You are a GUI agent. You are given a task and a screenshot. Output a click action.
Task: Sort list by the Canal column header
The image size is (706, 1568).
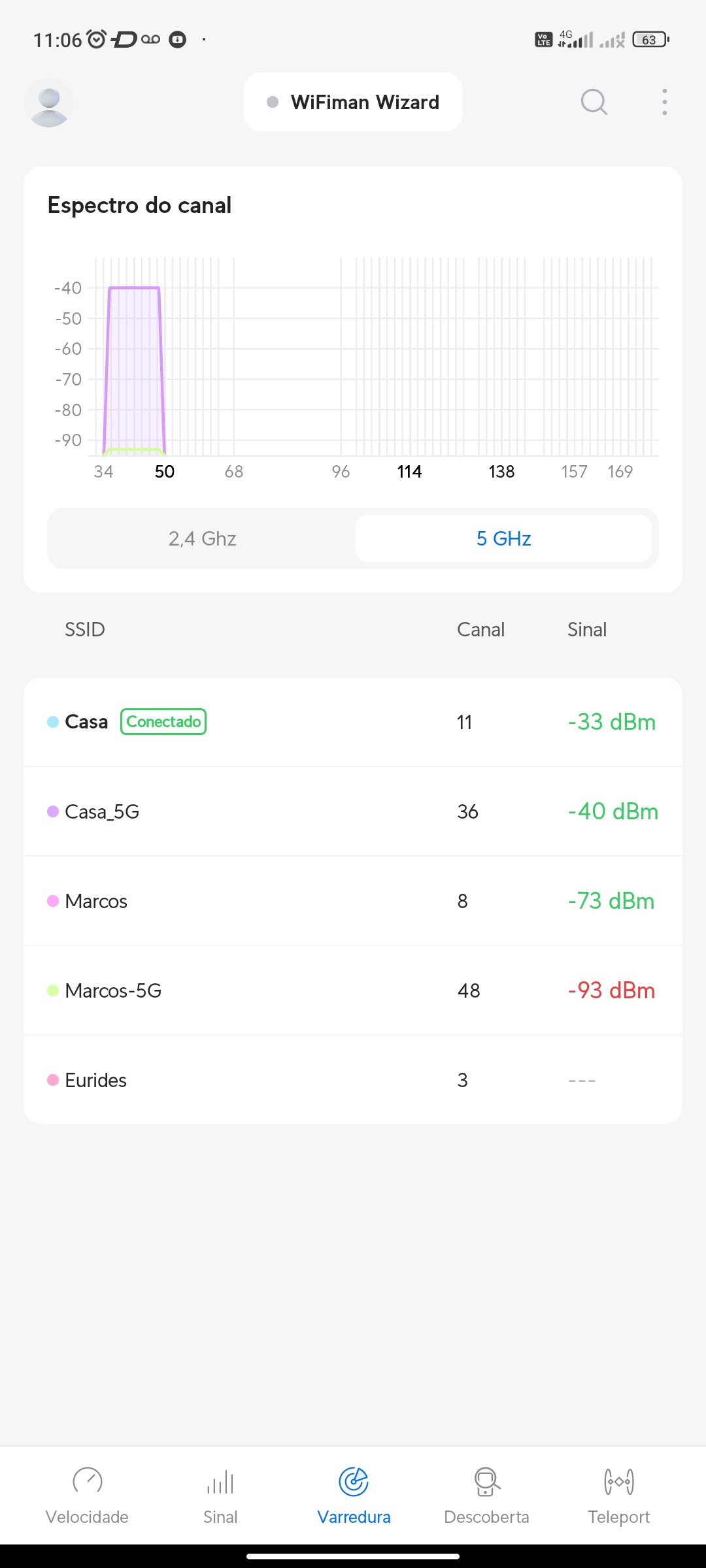click(480, 630)
